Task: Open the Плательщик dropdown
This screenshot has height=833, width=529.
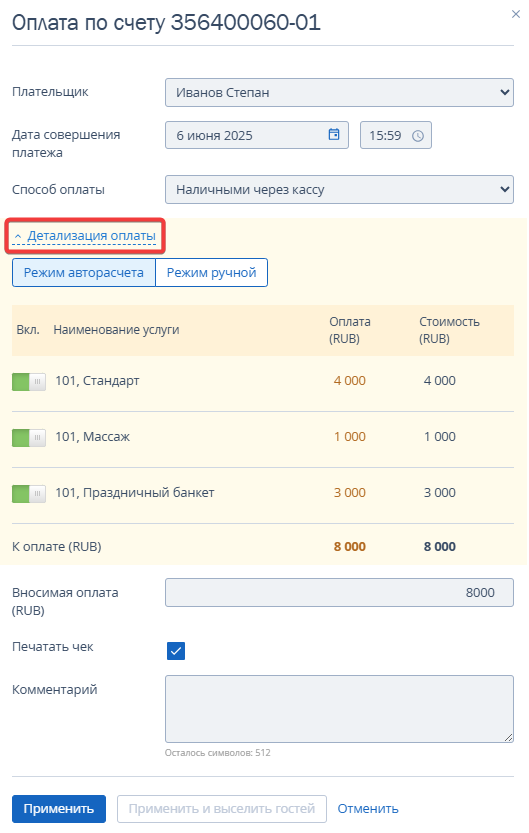Action: tap(339, 92)
